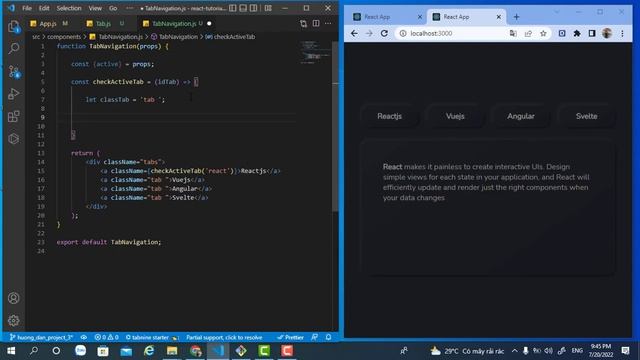The width and height of the screenshot is (640, 360).
Task: Show hidden system tray icons
Action: click(x=514, y=351)
